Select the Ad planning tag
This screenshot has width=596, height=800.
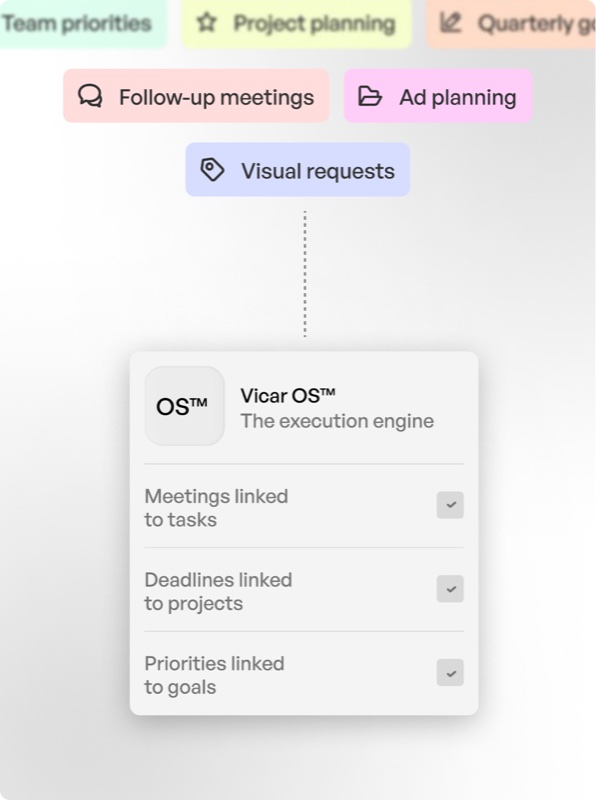438,96
